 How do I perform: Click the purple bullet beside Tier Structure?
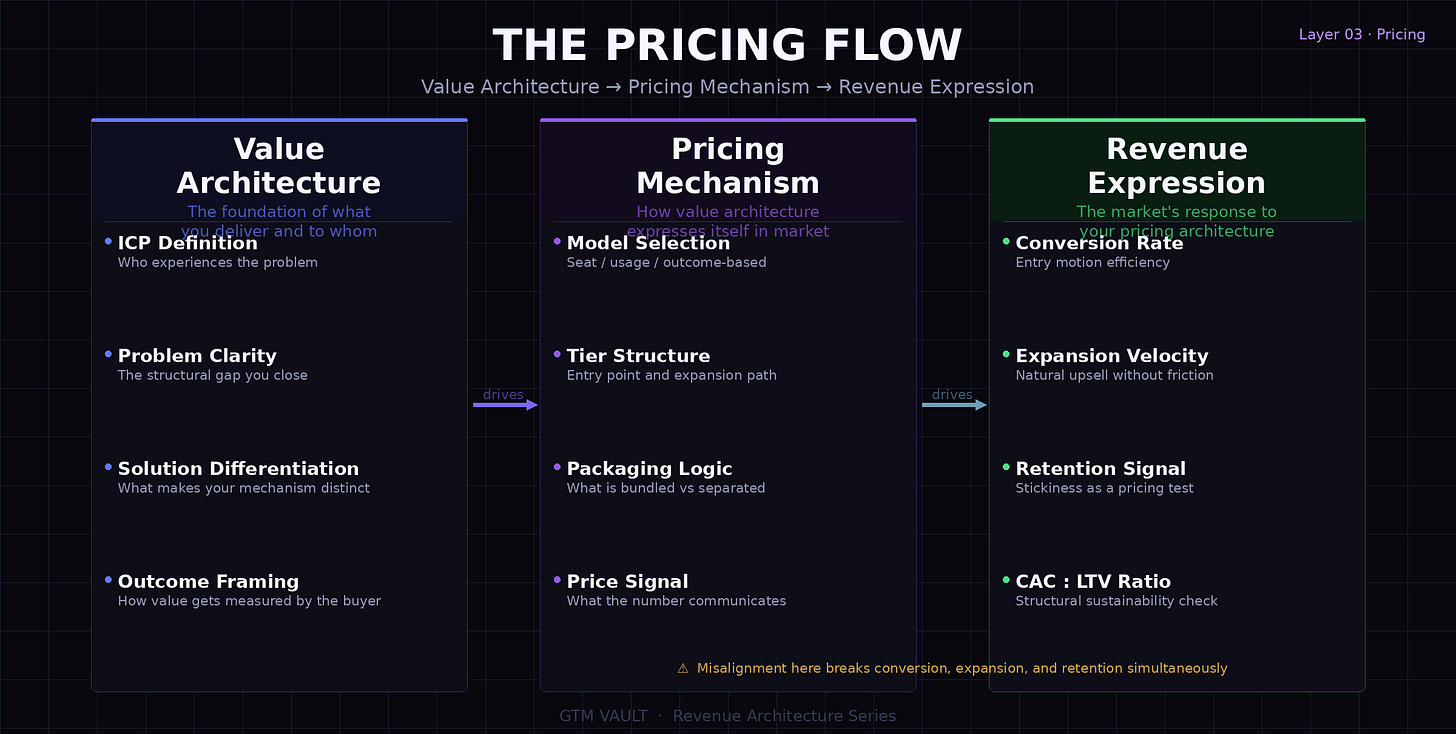point(557,354)
